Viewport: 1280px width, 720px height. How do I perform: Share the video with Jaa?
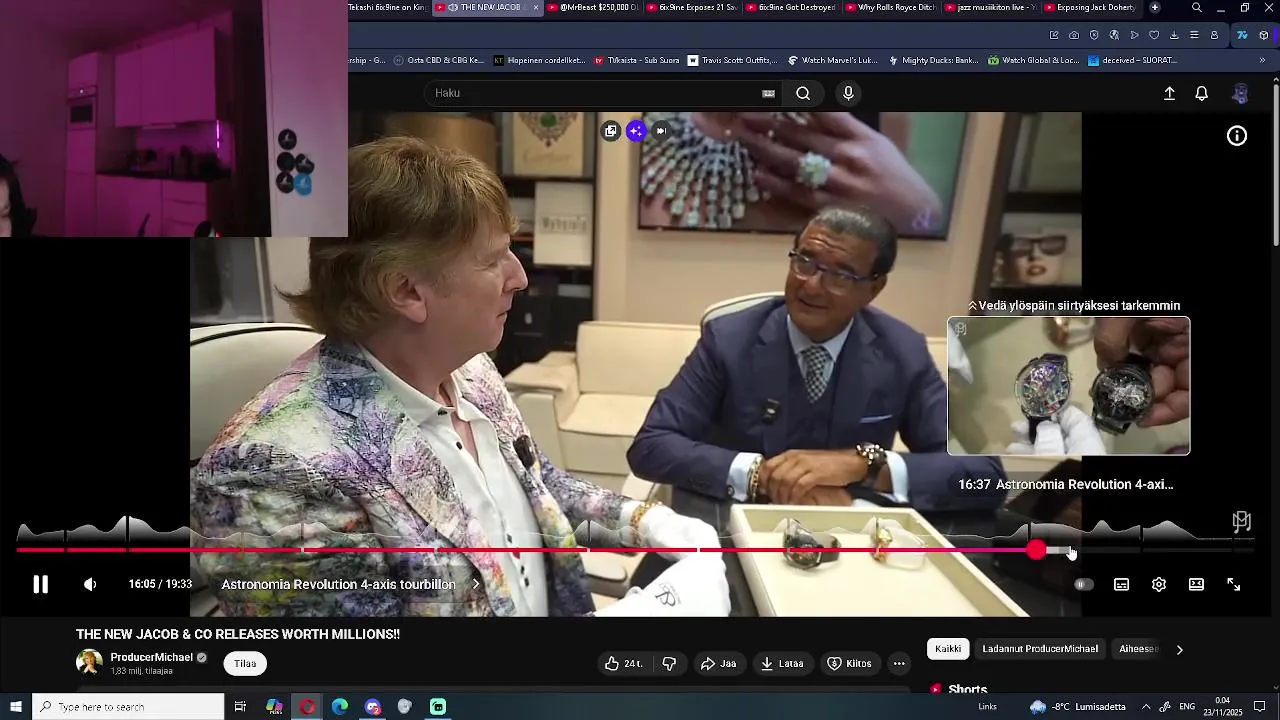718,664
